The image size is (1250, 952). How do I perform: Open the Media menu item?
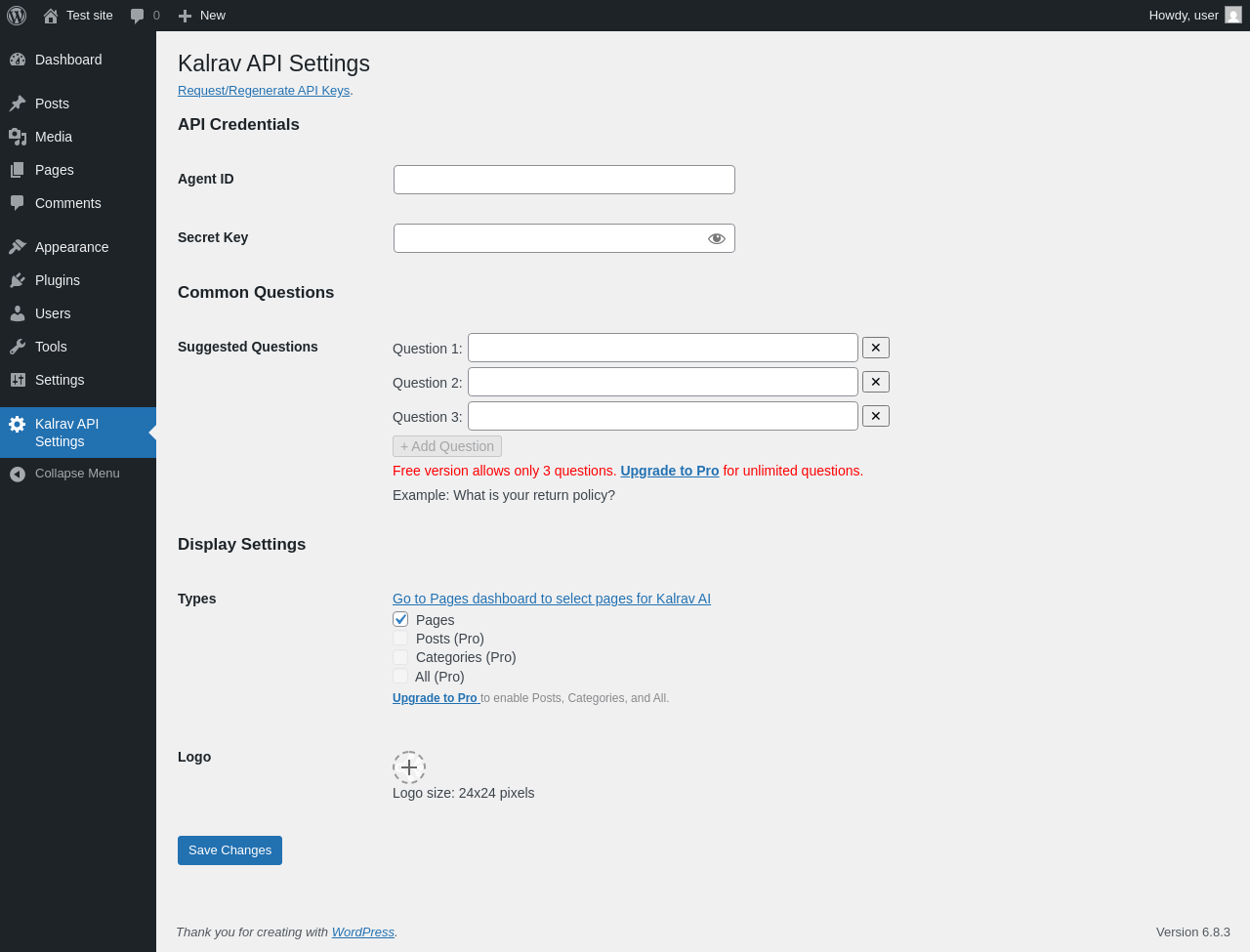[53, 137]
